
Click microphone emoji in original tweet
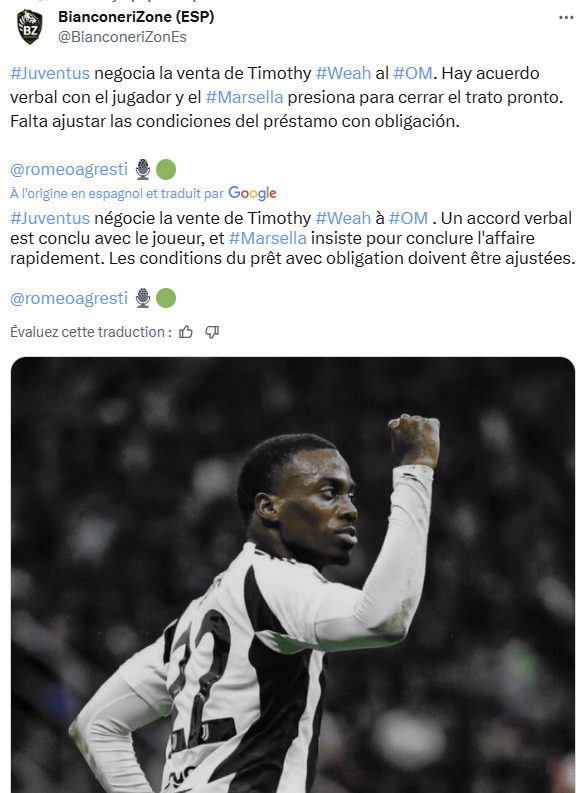click(x=143, y=169)
